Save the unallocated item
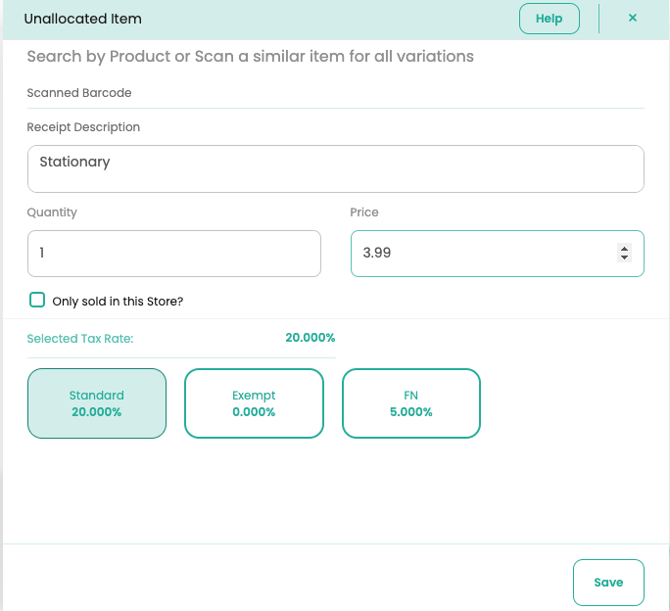 608,582
